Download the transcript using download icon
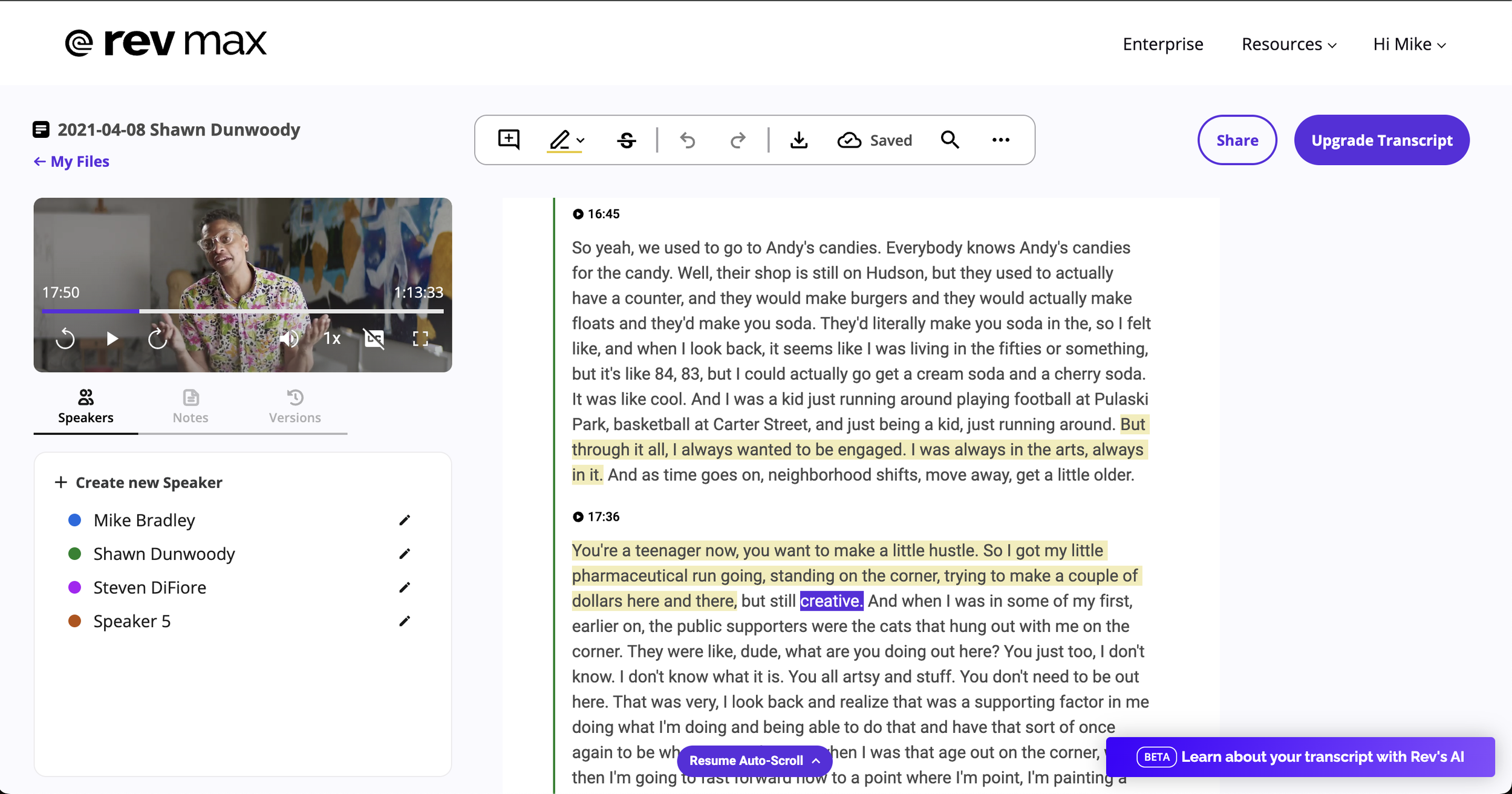Image resolution: width=1512 pixels, height=794 pixels. click(x=799, y=140)
